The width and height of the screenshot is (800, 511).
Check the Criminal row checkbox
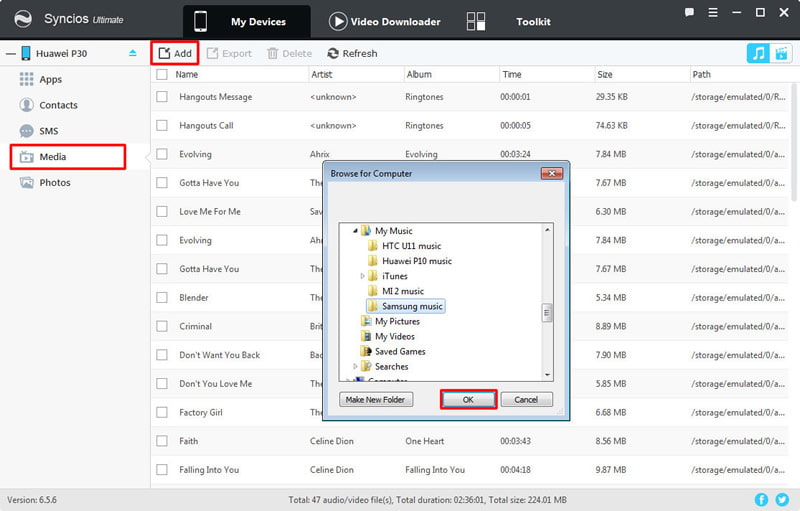[162, 326]
